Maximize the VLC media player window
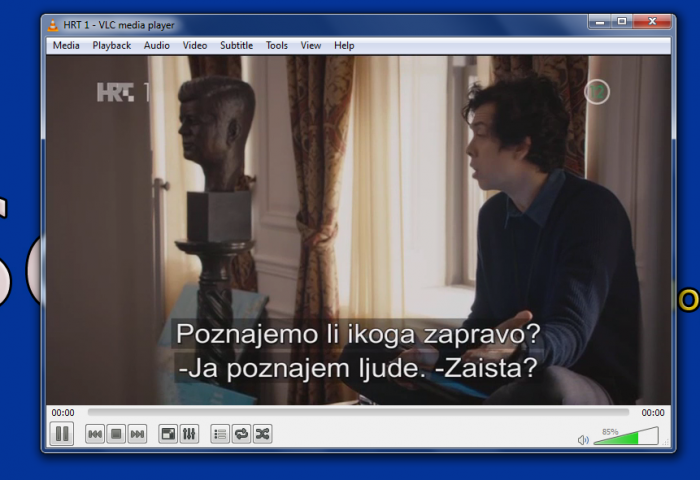The width and height of the screenshot is (700, 480). click(622, 21)
